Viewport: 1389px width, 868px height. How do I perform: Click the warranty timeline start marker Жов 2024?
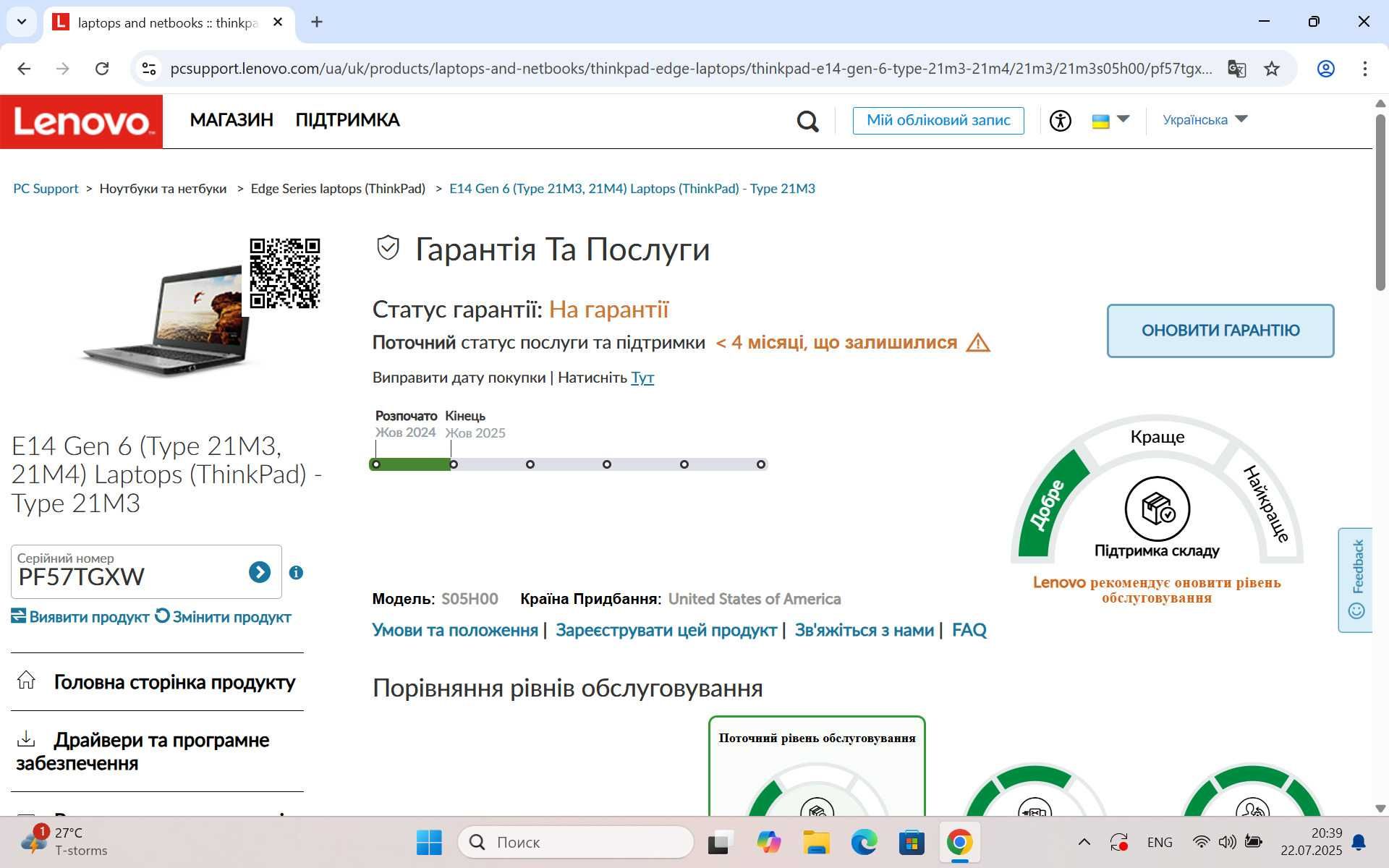click(x=376, y=464)
